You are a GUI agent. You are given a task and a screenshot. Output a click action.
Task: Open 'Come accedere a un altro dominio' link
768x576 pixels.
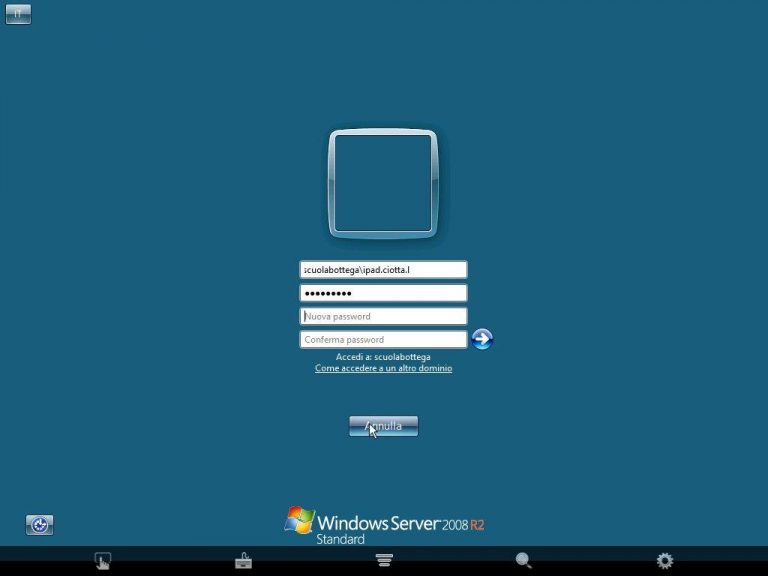[384, 368]
